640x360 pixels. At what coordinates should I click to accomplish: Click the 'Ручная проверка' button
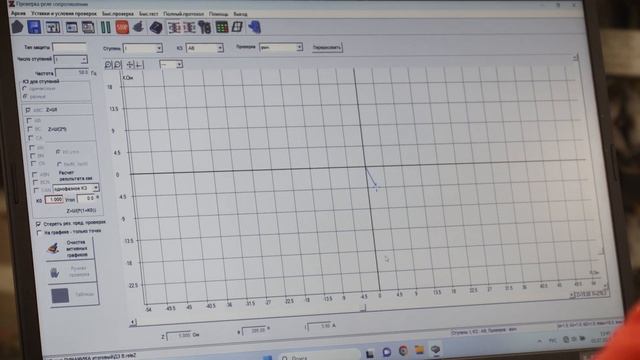point(71,272)
